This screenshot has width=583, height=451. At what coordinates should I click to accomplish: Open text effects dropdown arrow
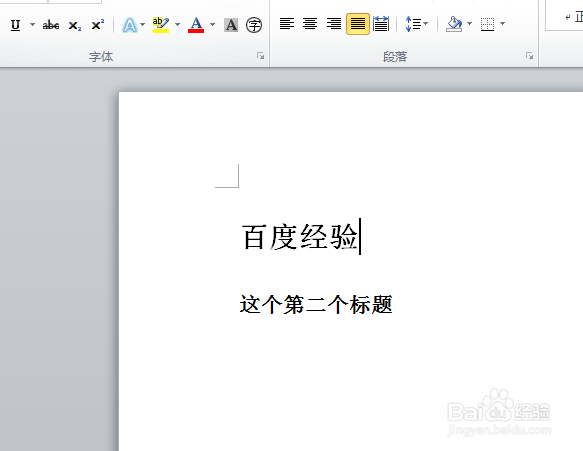[x=142, y=25]
